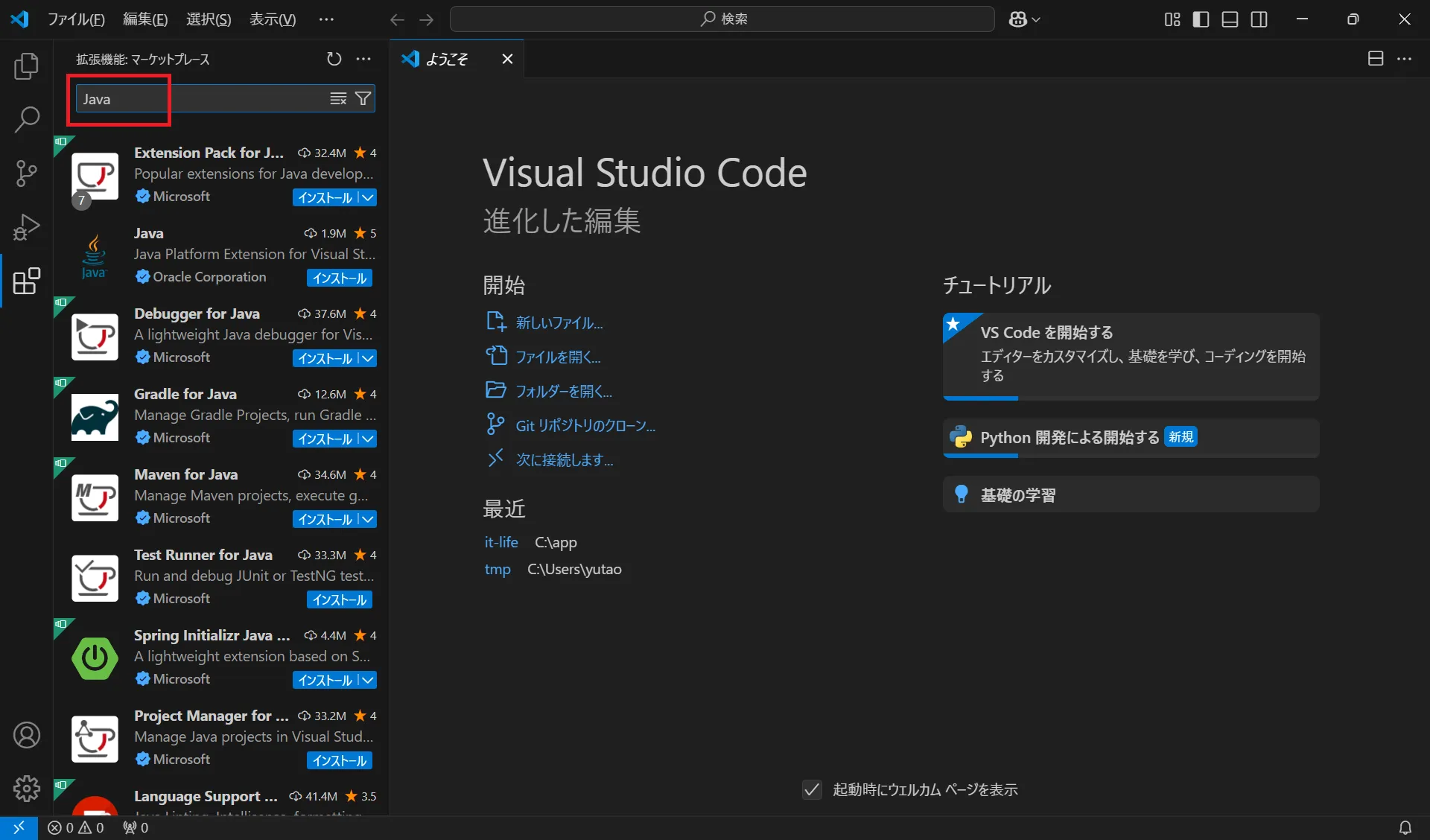This screenshot has height=840, width=1430.
Task: Open the Extensions view icon
Action: click(27, 281)
